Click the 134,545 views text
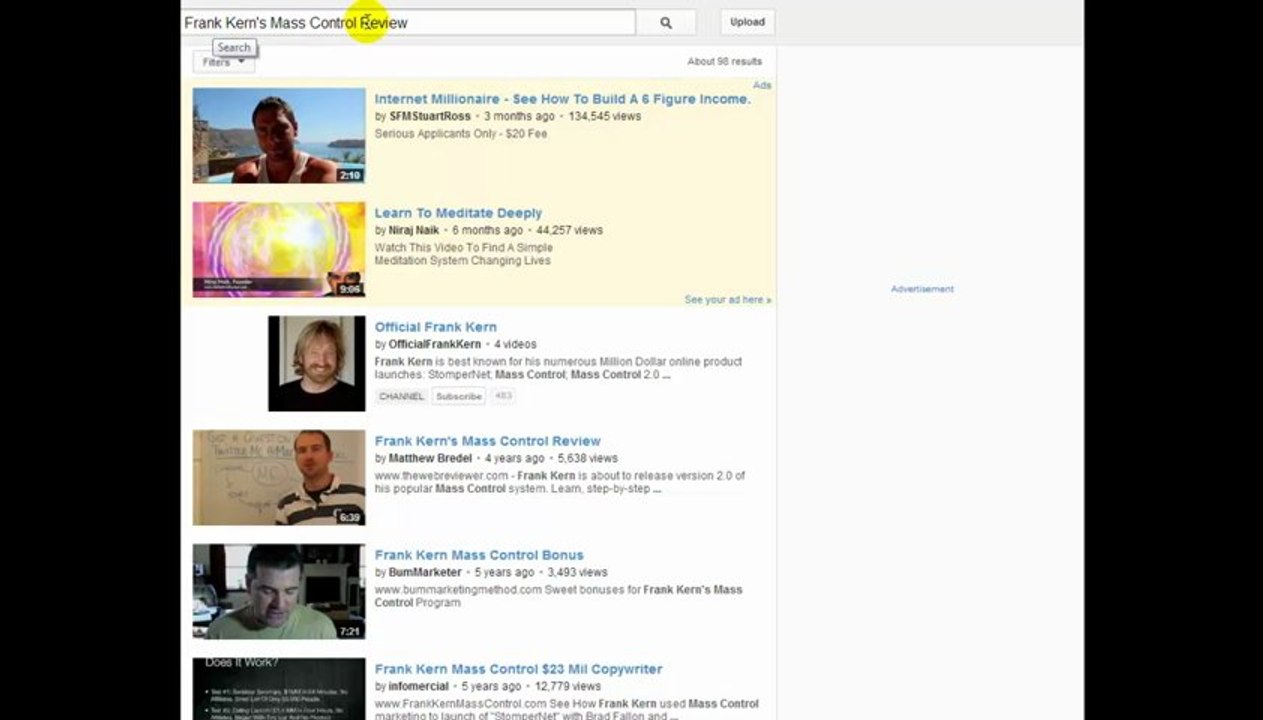Image resolution: width=1263 pixels, height=720 pixels. [x=605, y=116]
